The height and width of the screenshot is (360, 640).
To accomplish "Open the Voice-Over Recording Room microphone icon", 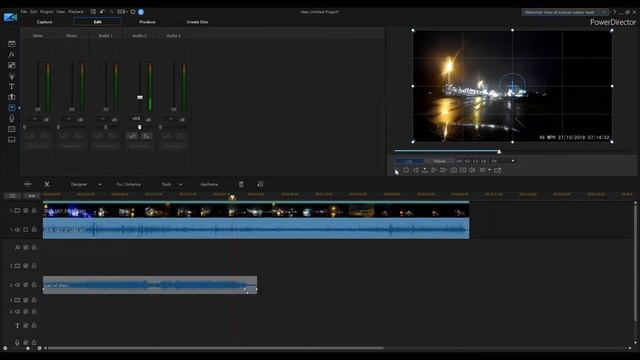I will point(11,118).
